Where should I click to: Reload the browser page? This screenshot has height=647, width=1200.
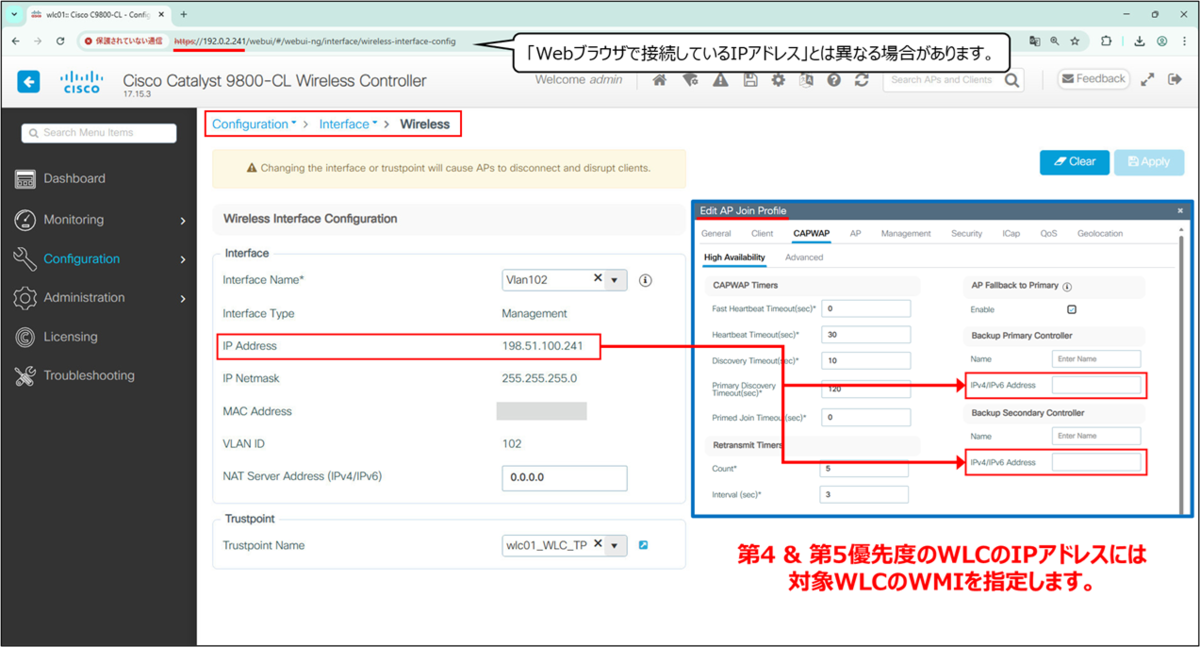(x=60, y=41)
